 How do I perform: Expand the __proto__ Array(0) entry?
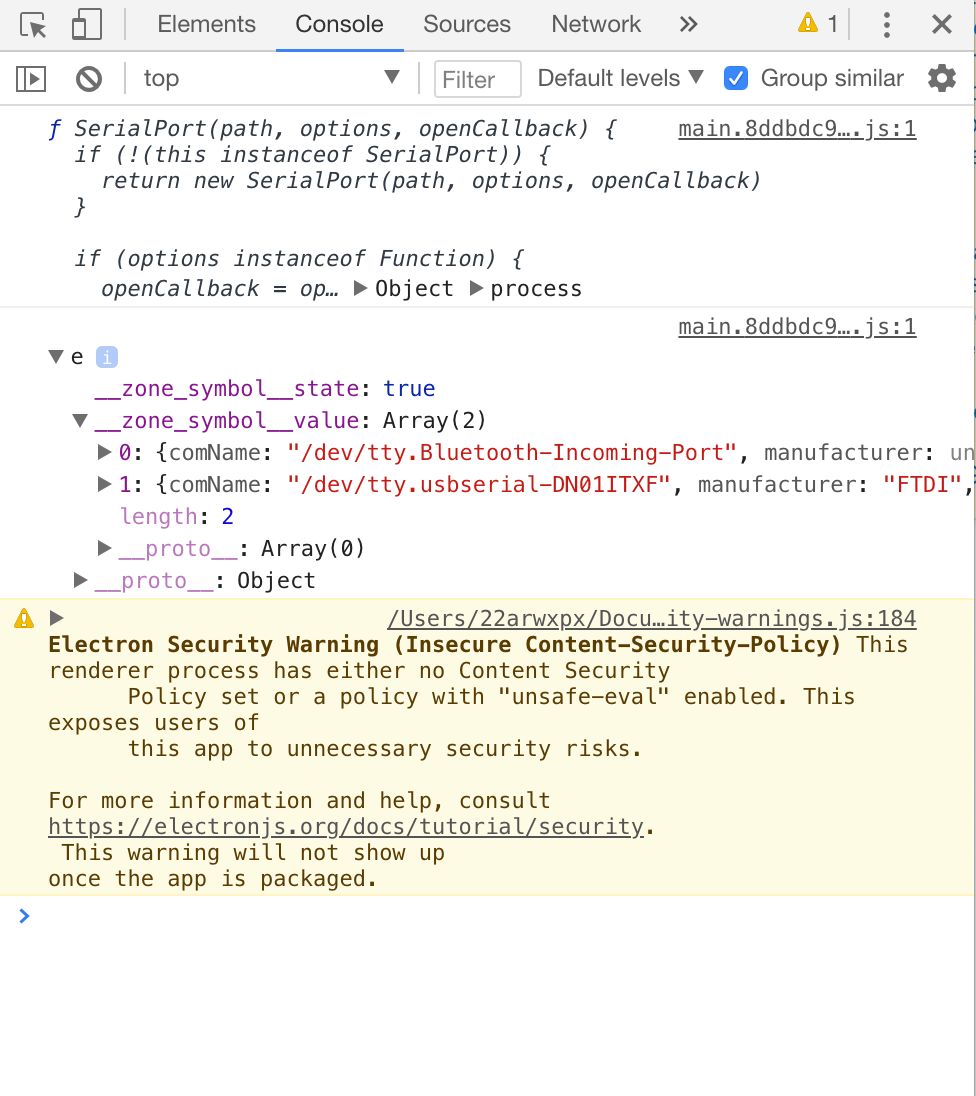tap(104, 547)
